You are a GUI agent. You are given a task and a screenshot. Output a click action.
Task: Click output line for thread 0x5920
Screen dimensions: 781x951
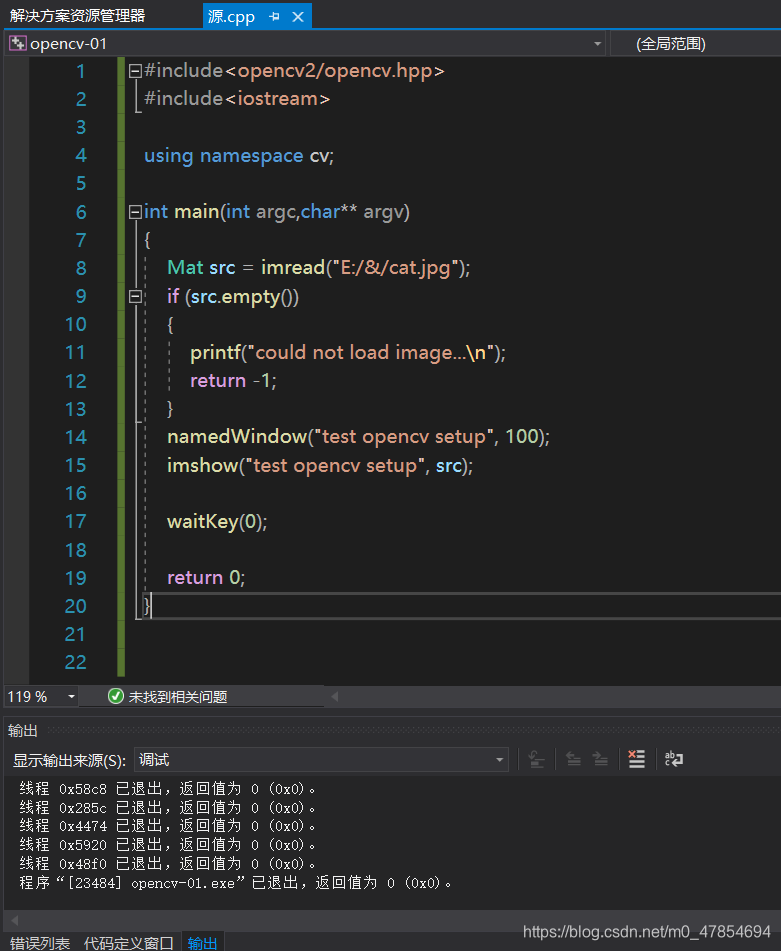167,845
